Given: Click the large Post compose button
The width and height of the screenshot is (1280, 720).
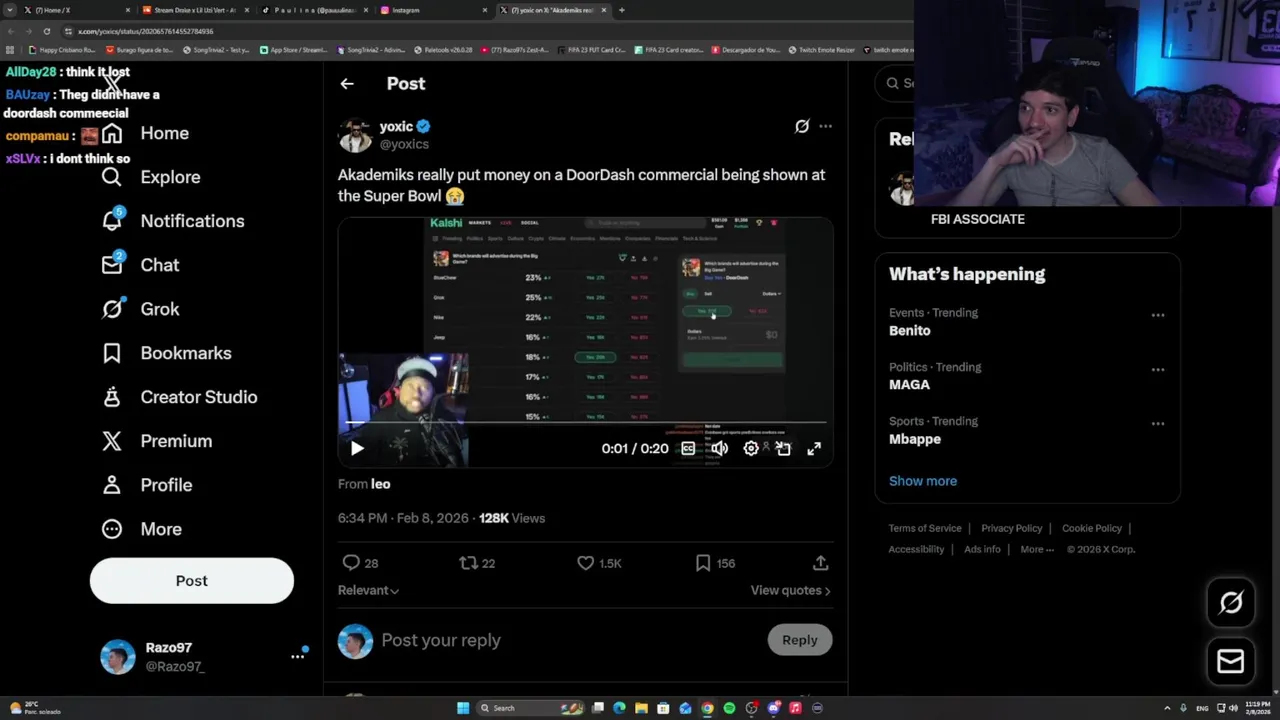Looking at the screenshot, I should (192, 581).
